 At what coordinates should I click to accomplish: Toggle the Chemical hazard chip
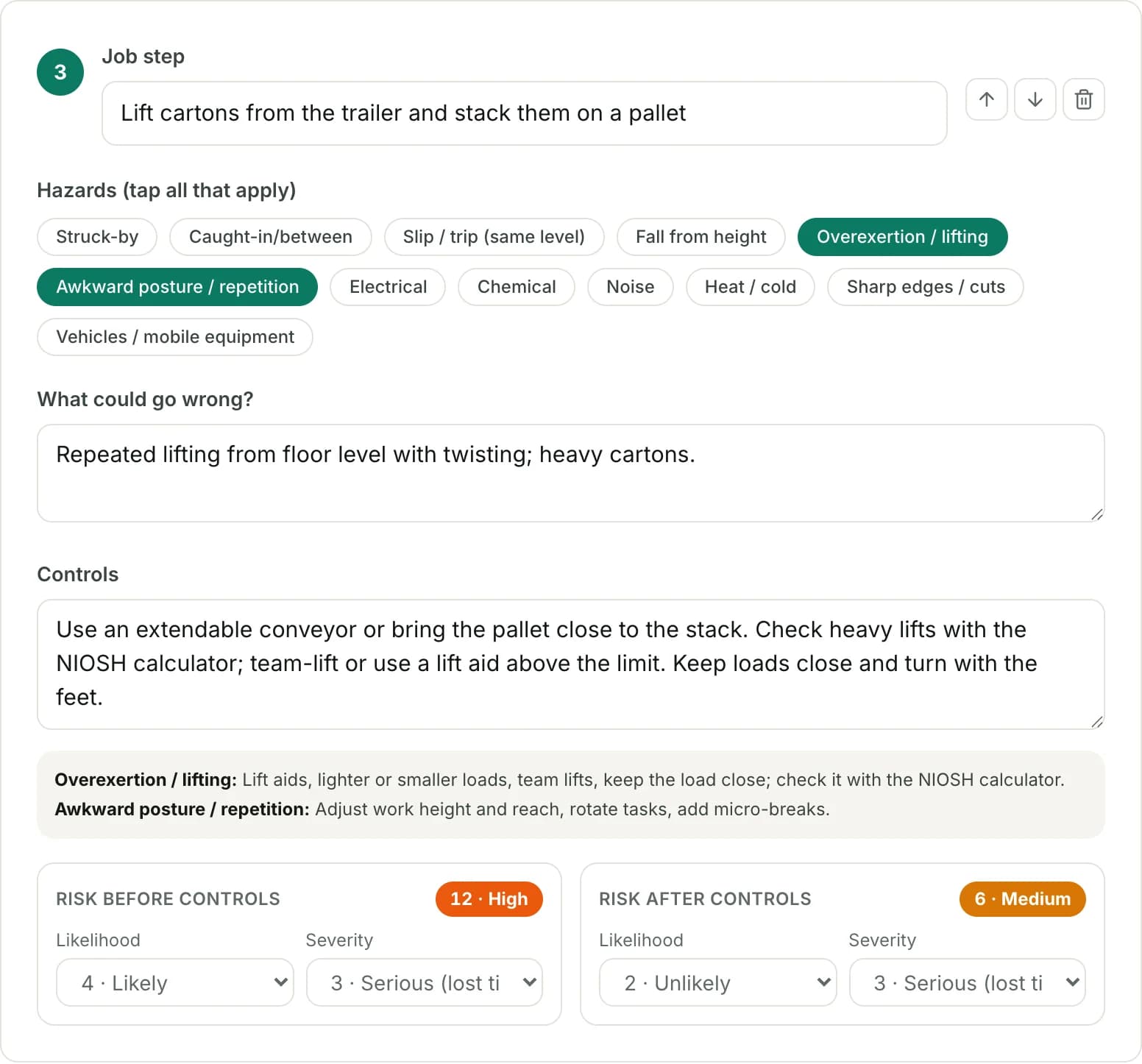[517, 287]
